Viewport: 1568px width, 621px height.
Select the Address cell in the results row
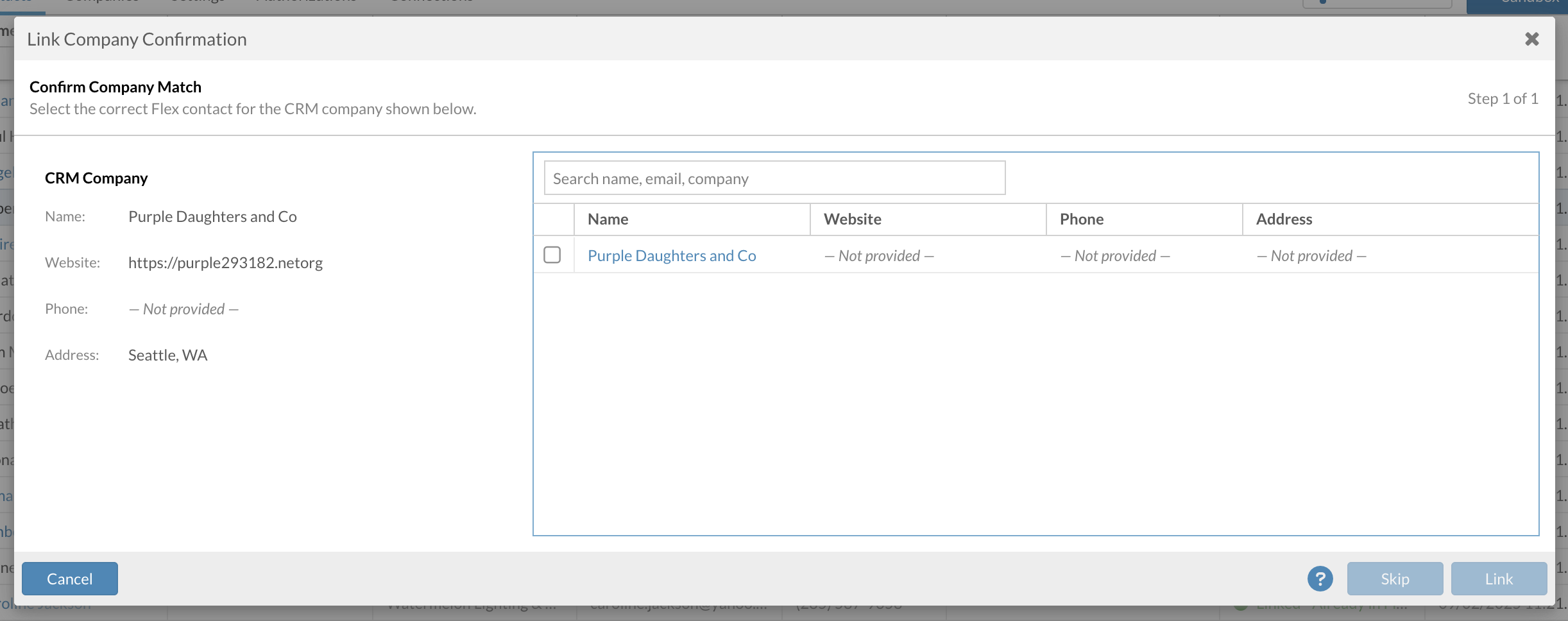(1311, 256)
